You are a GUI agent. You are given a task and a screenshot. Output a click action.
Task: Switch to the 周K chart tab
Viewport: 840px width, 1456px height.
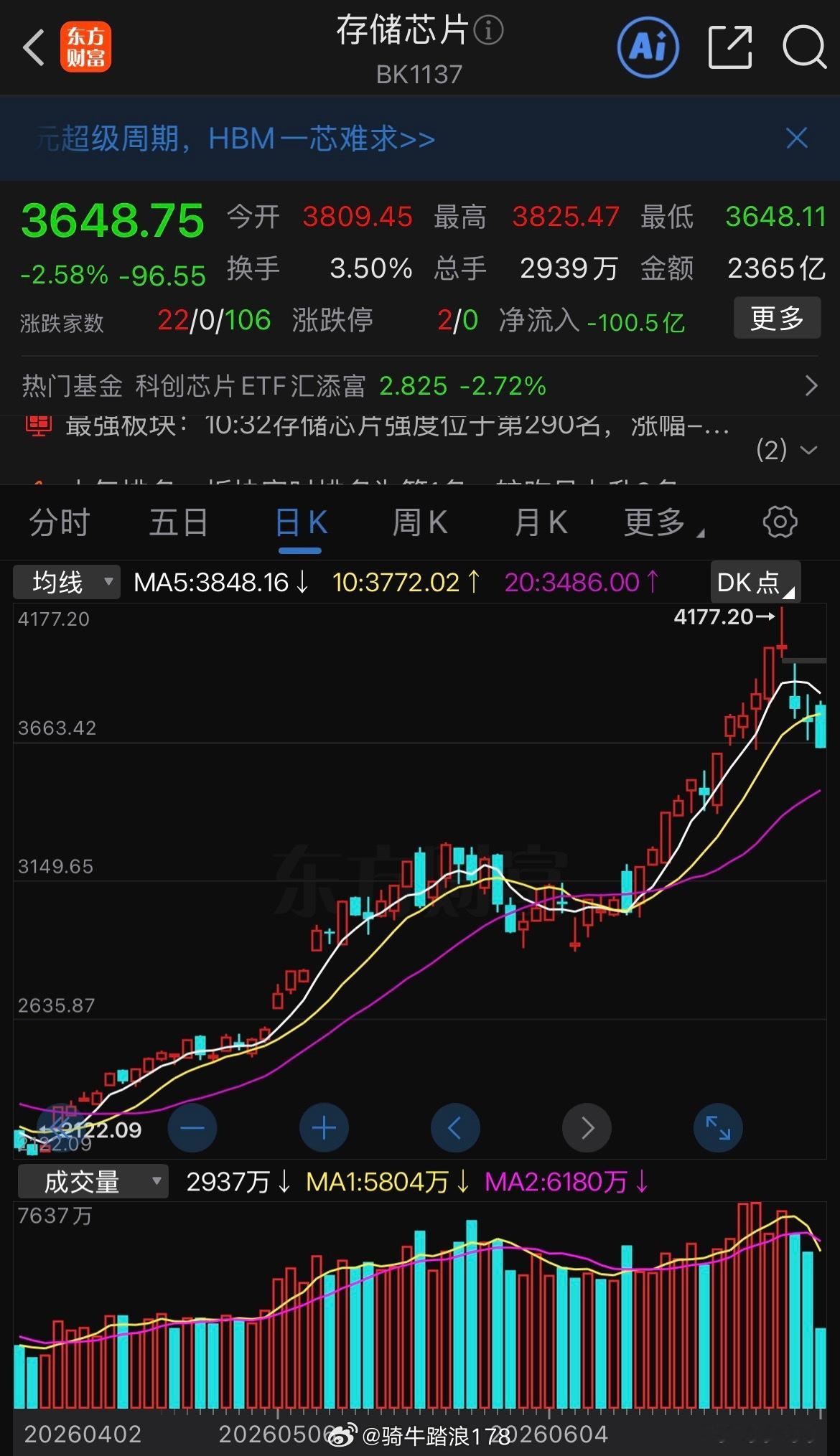(x=419, y=522)
